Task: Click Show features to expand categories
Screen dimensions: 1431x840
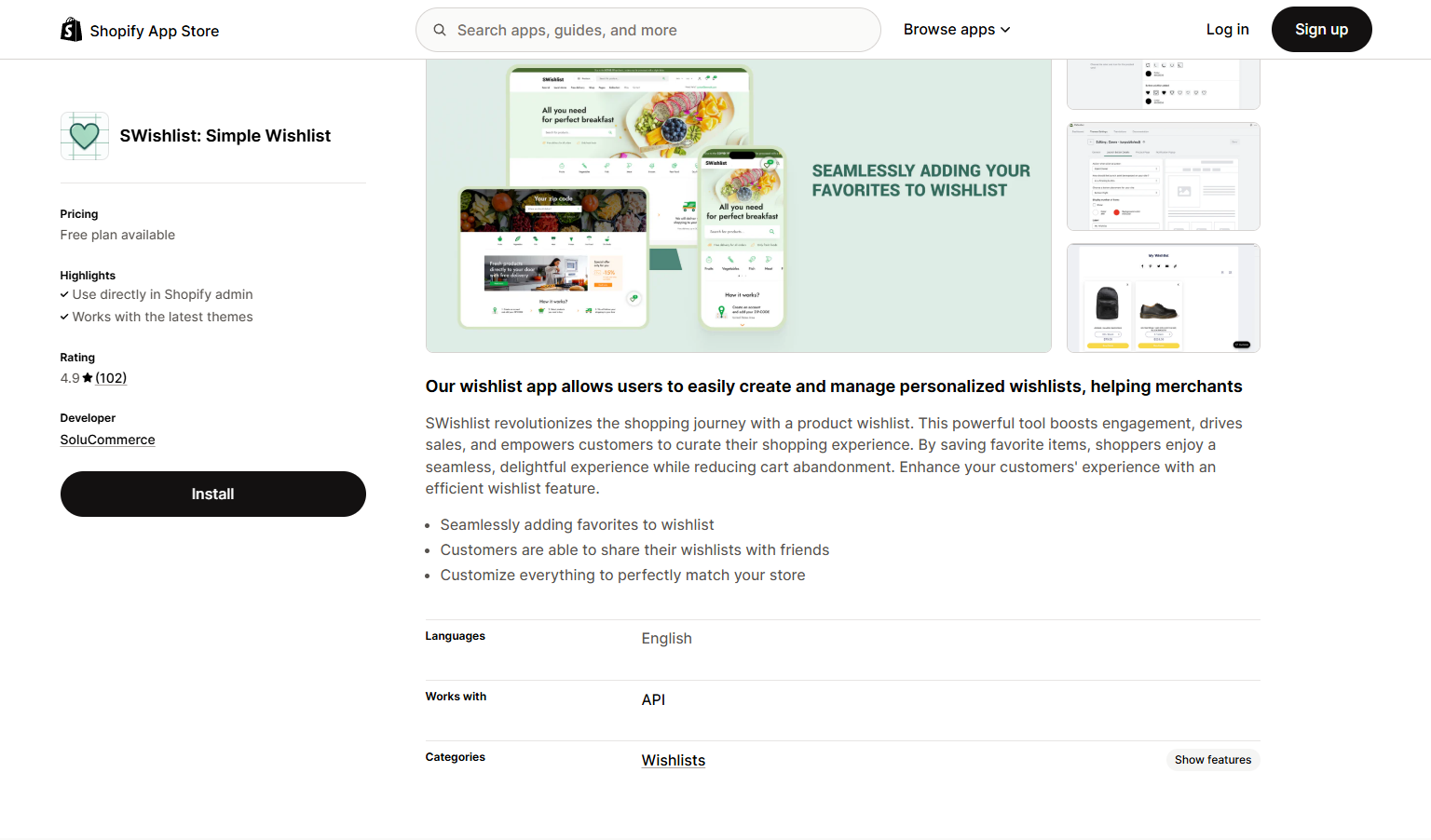Action: pos(1212,760)
